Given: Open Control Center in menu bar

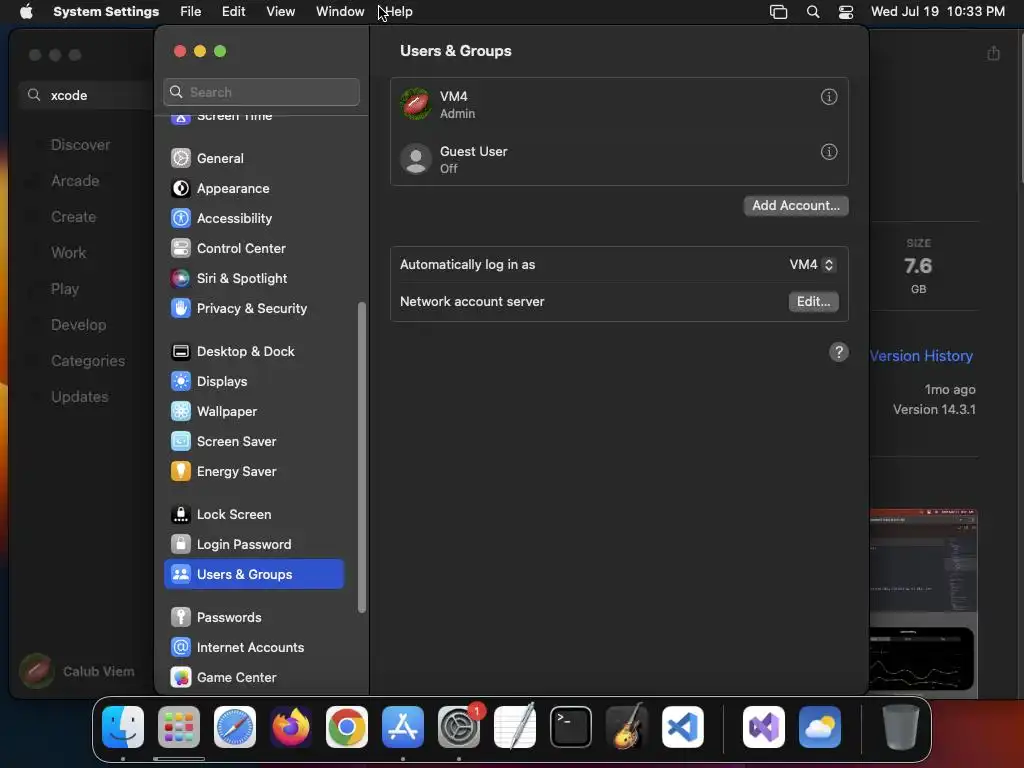Looking at the screenshot, I should pyautogui.click(x=846, y=12).
